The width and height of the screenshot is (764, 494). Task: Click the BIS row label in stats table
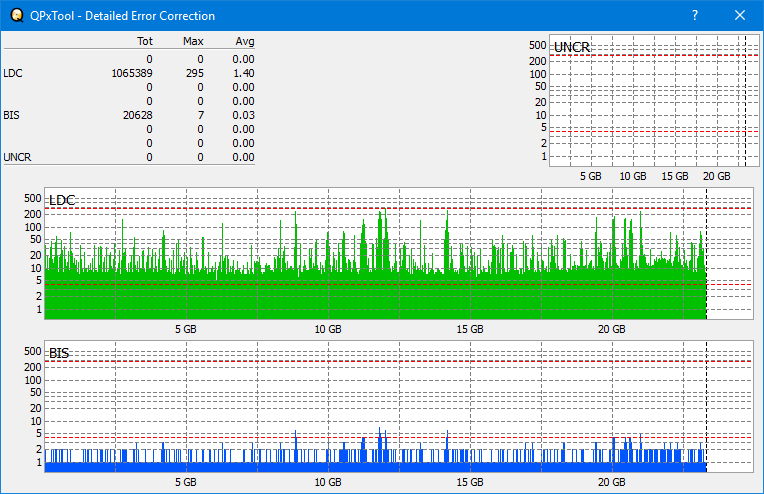pyautogui.click(x=11, y=115)
